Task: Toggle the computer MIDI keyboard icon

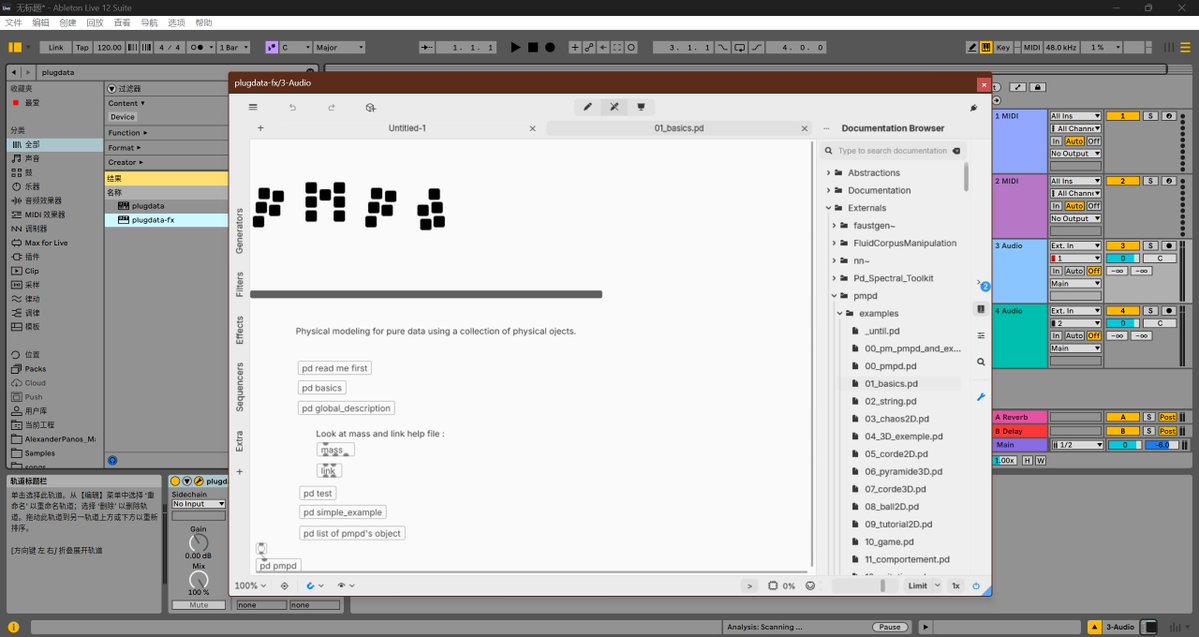Action: pyautogui.click(x=986, y=47)
